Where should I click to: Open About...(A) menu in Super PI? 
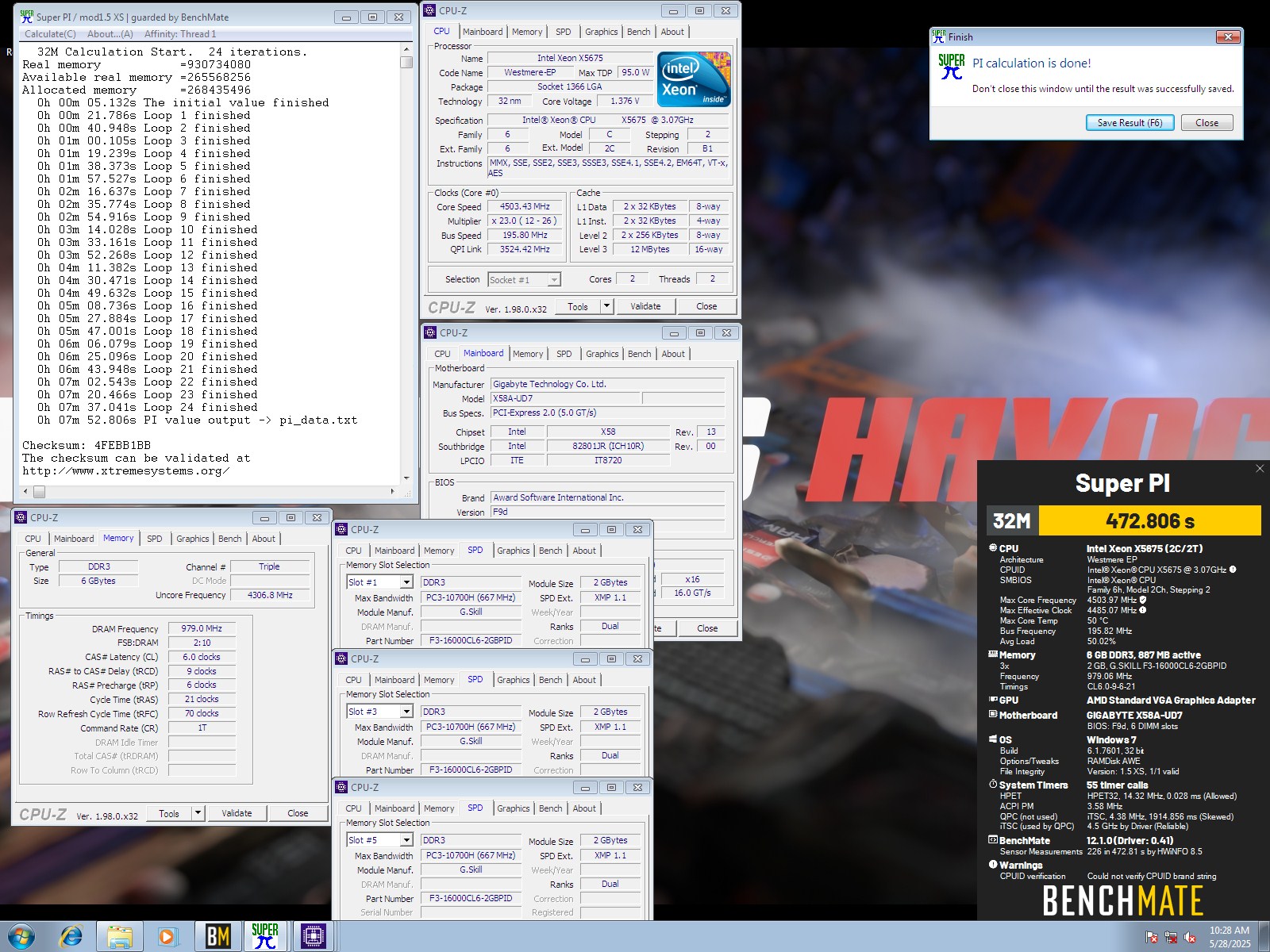pos(110,34)
